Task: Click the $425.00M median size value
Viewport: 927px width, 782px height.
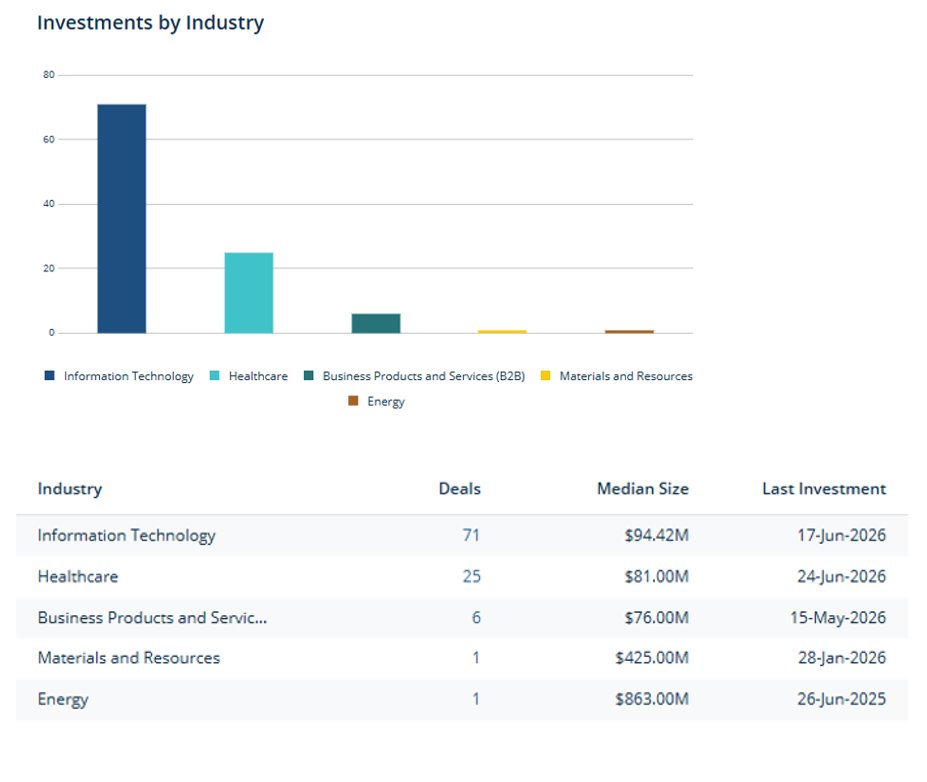Action: pos(652,658)
